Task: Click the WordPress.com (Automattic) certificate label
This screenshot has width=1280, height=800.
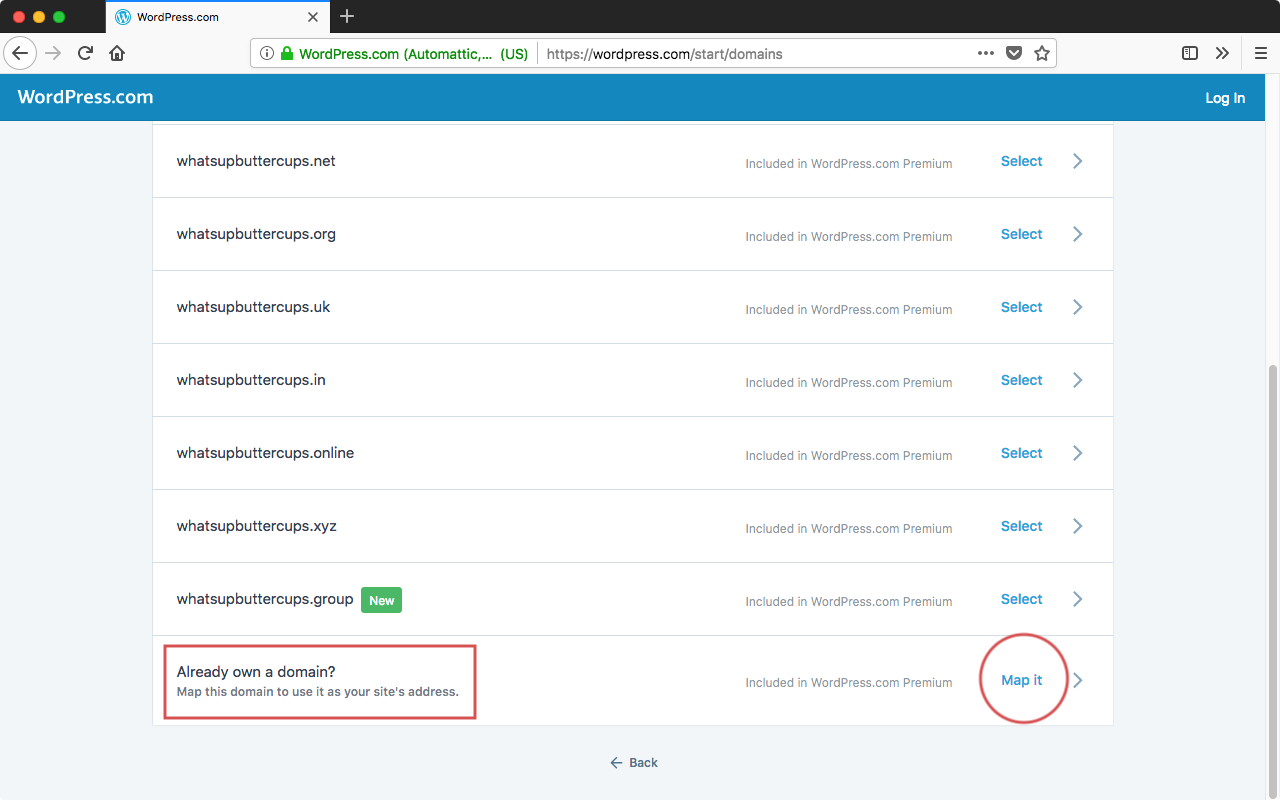Action: (x=413, y=54)
